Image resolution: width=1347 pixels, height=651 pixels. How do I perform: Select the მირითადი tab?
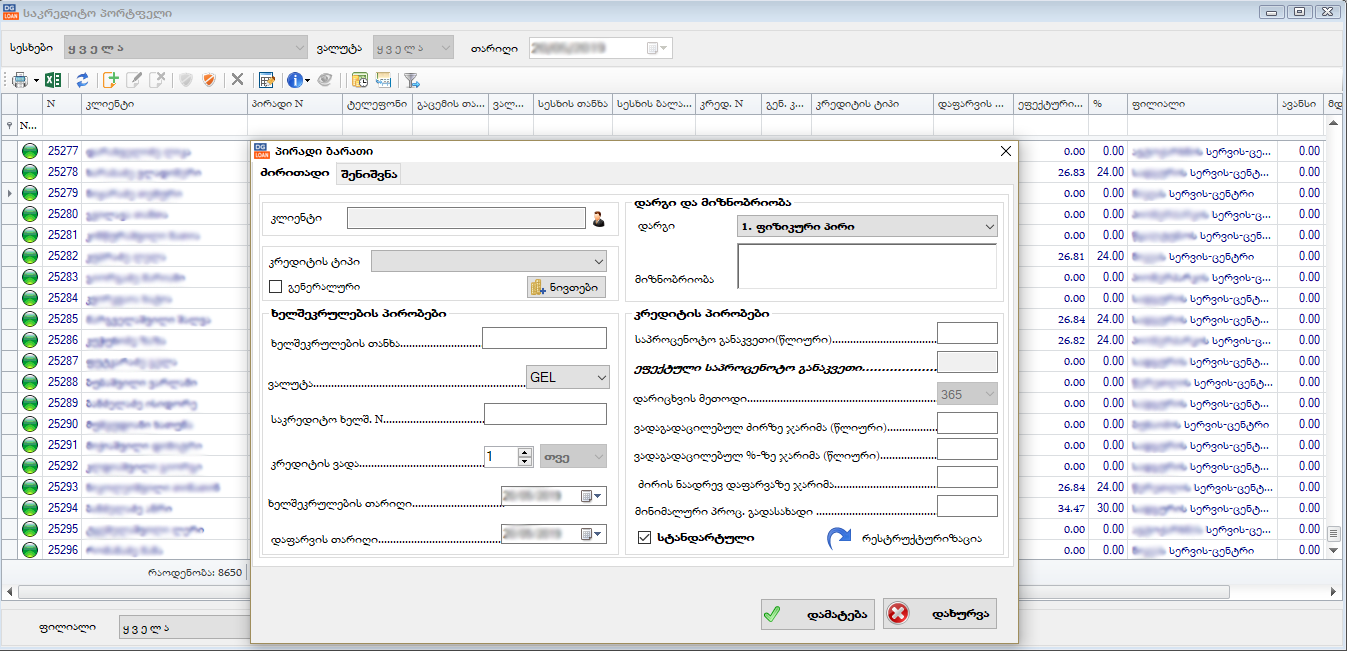tap(295, 174)
